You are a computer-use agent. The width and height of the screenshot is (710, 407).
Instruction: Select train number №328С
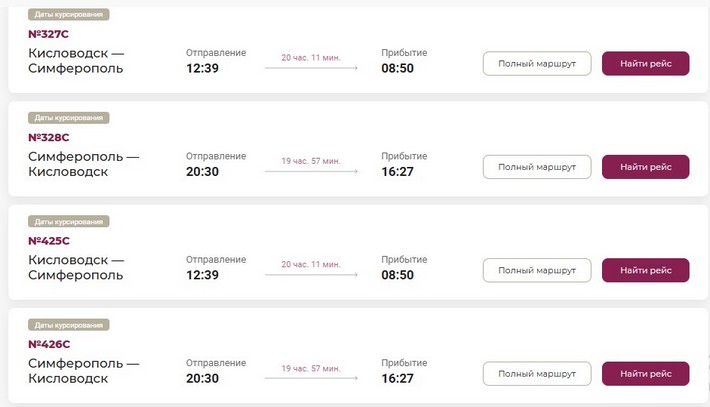point(49,137)
